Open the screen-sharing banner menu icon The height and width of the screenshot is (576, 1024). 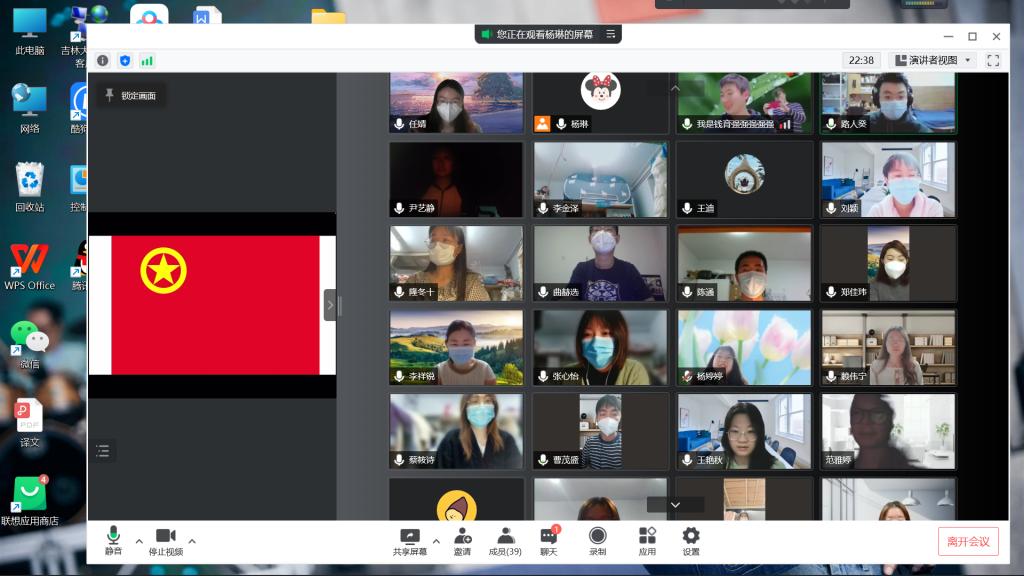(610, 35)
